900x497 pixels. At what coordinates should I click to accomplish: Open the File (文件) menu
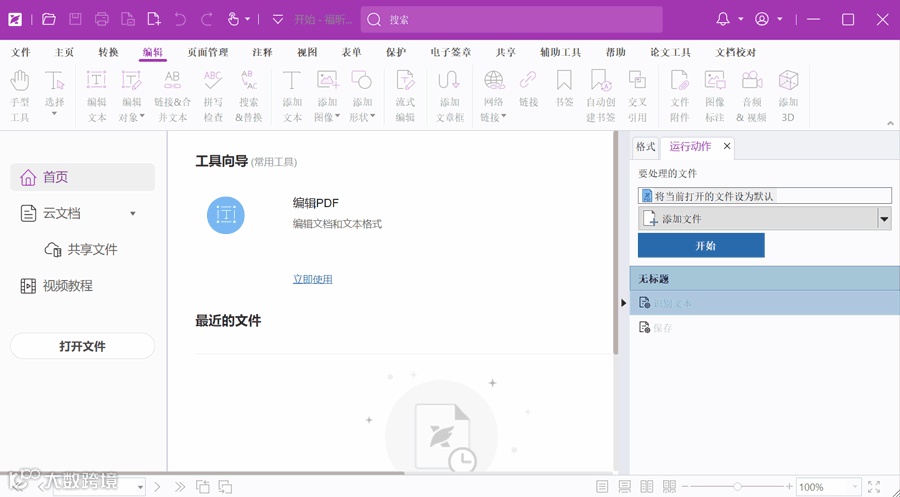point(21,52)
